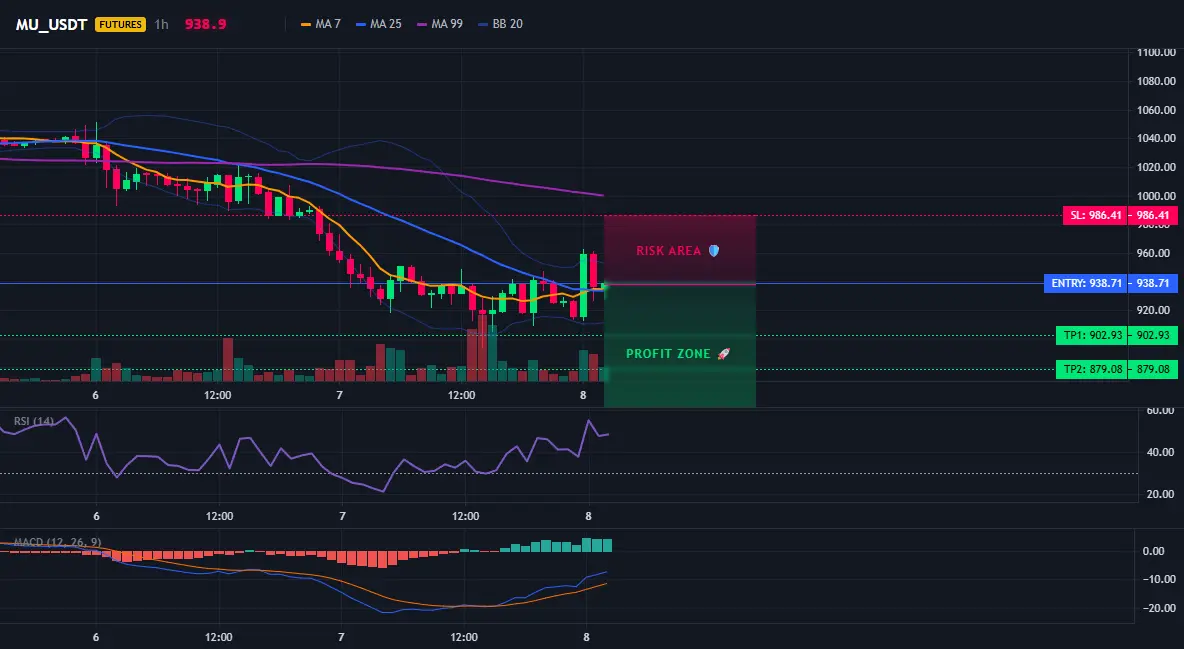Click the 20.00 RSI axis value
1184x649 pixels.
tap(1160, 493)
